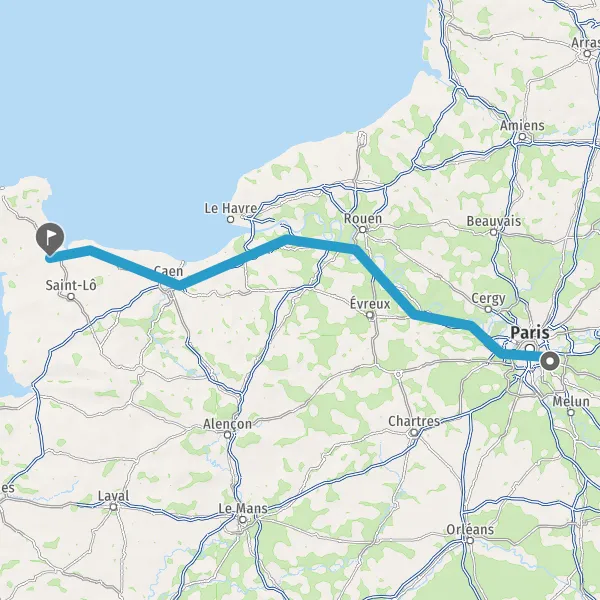Click the Chartres city marker dot
Viewport: 600px width, 600px height.
(414, 432)
